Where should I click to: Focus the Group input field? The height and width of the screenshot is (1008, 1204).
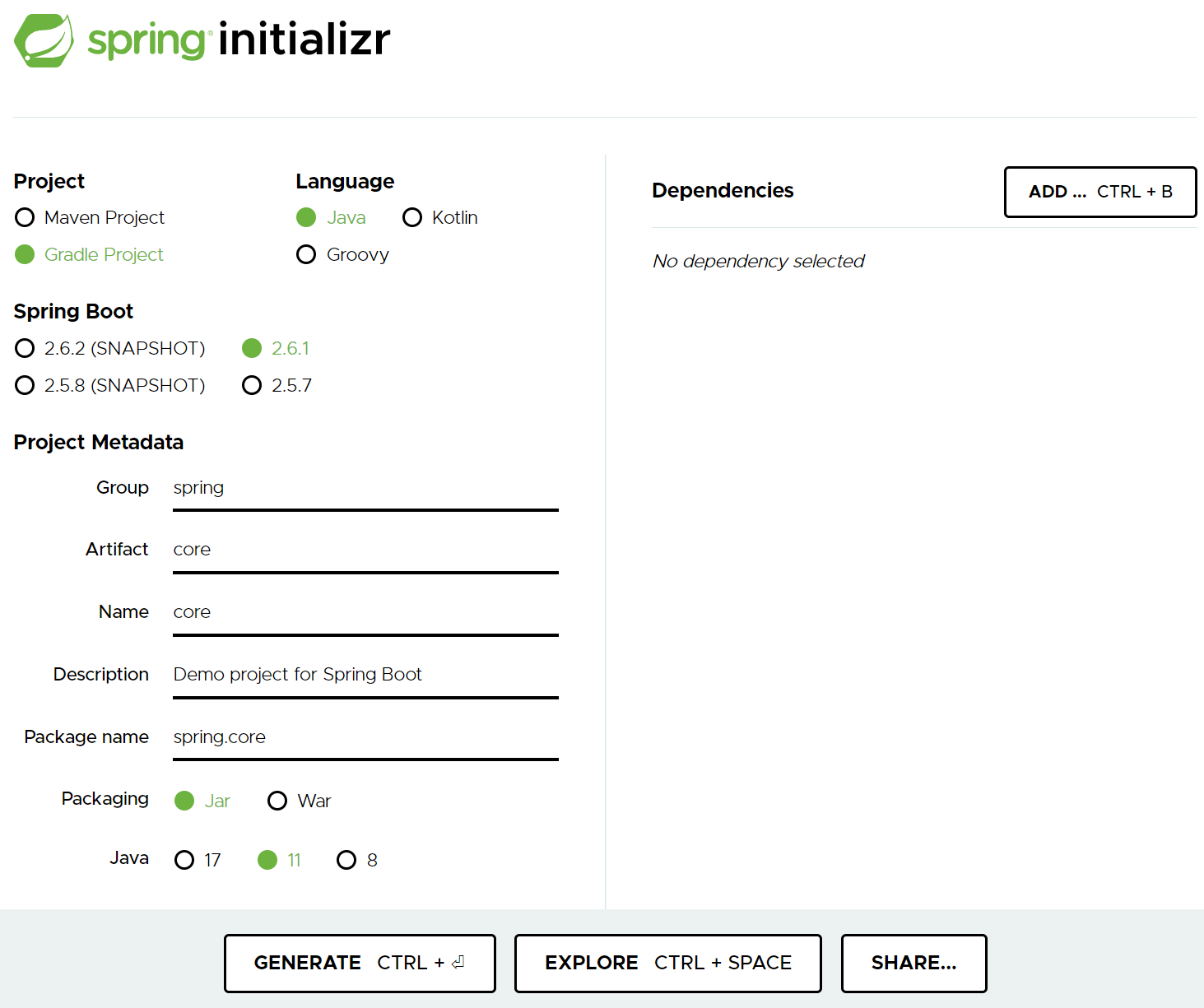coord(365,489)
